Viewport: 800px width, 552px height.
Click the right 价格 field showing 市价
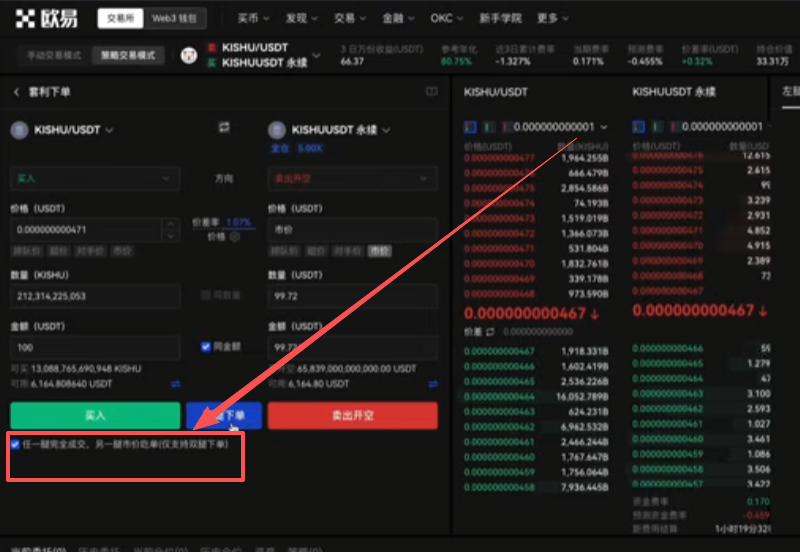pos(353,230)
